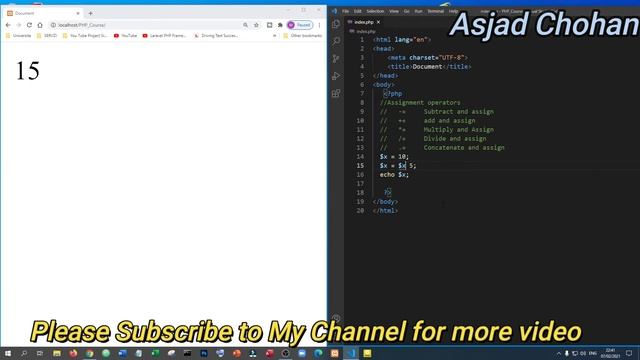Click code line '$x = 10;'
640x360 pixels.
(394, 157)
